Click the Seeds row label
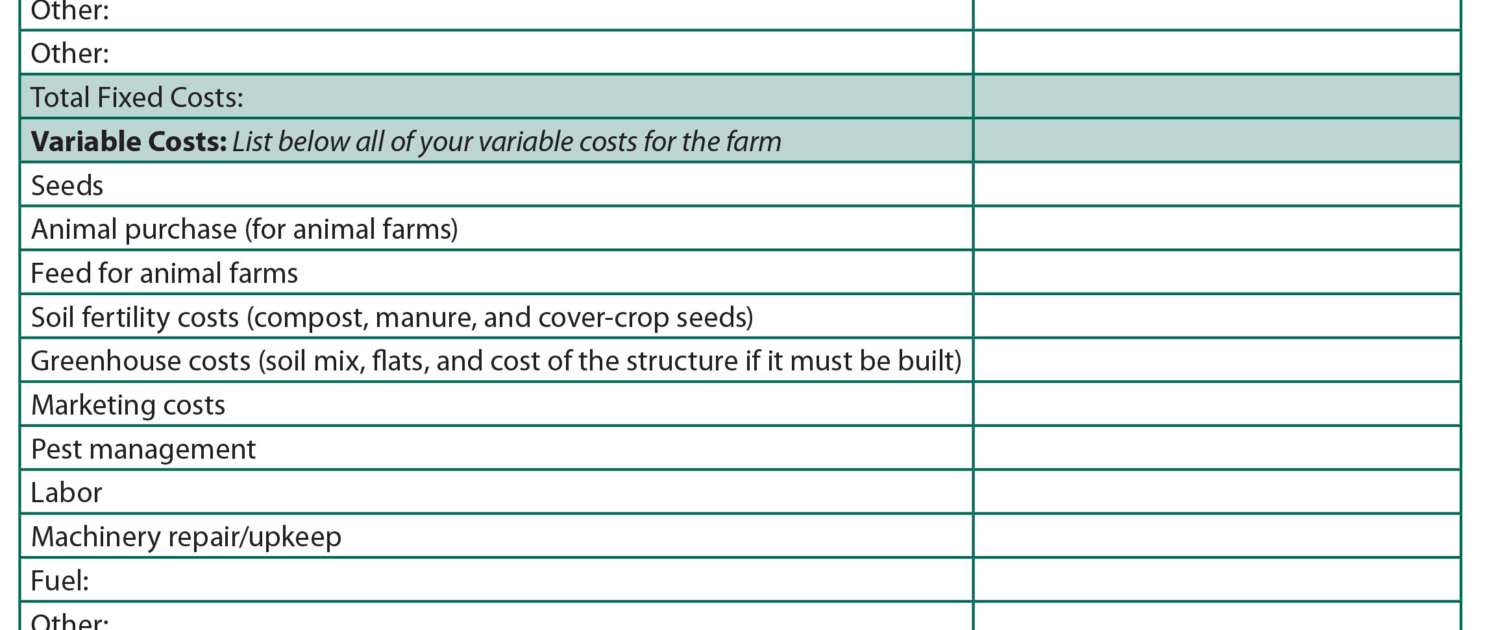Image resolution: width=1500 pixels, height=630 pixels. coord(67,185)
